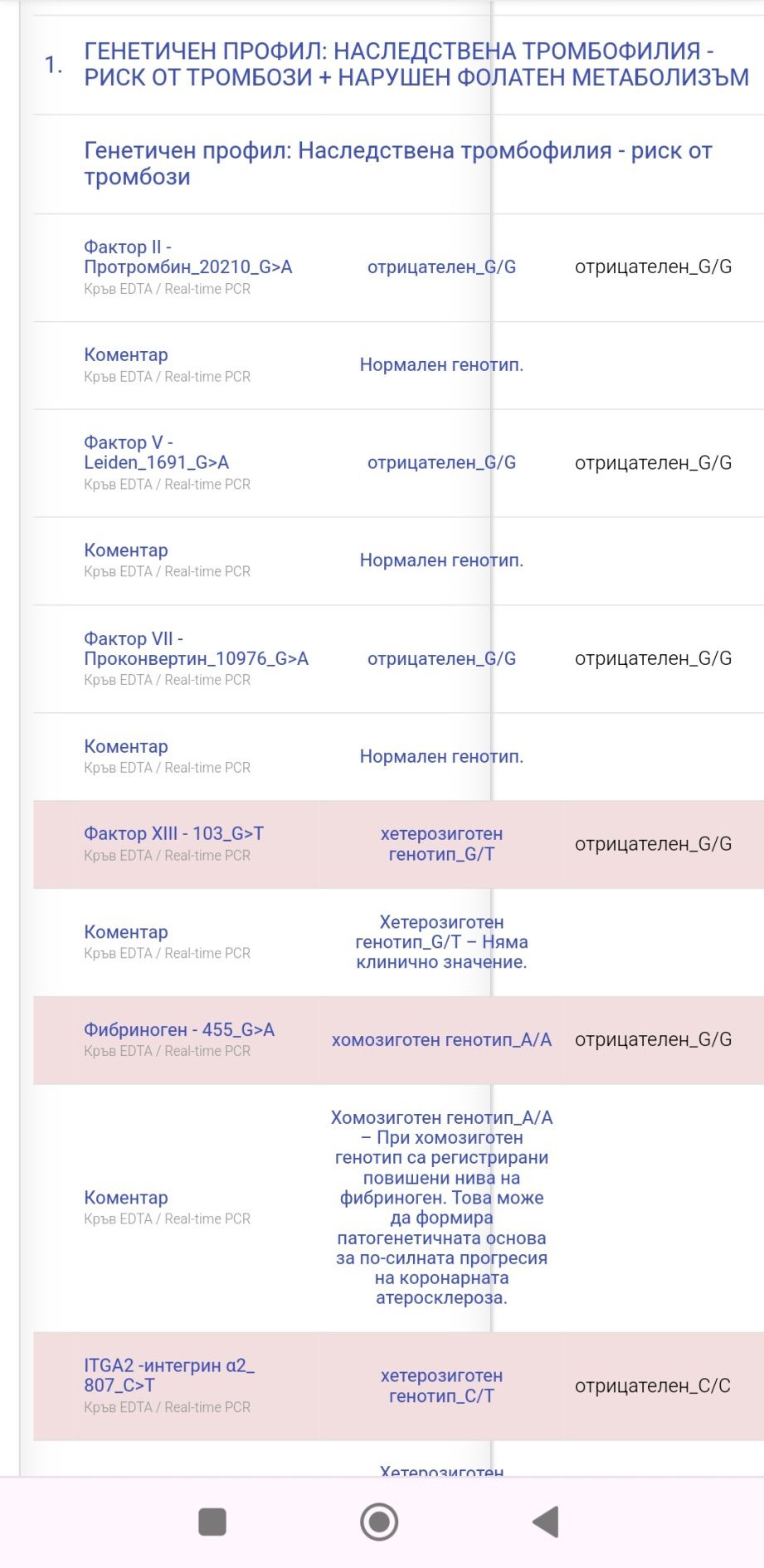Open the main genetic profile header title
The height and width of the screenshot is (1568, 764).
pyautogui.click(x=416, y=64)
